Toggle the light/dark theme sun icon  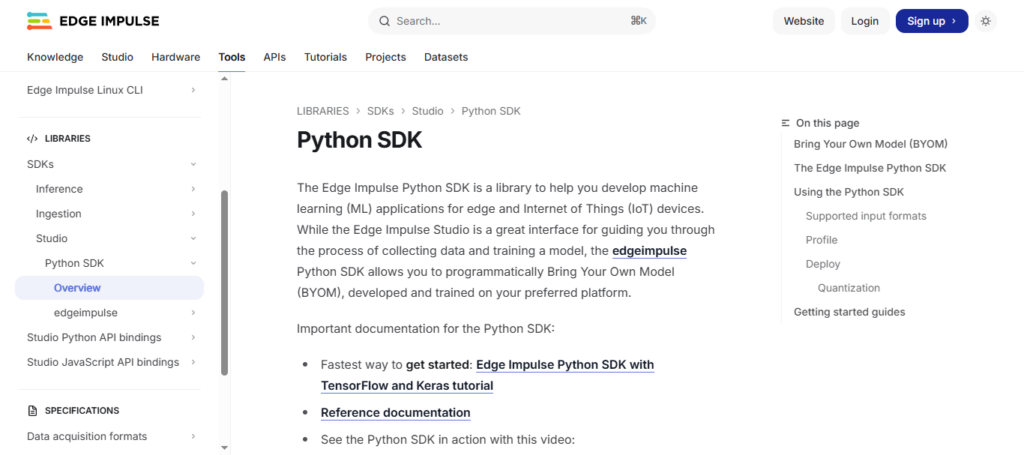[x=985, y=21]
